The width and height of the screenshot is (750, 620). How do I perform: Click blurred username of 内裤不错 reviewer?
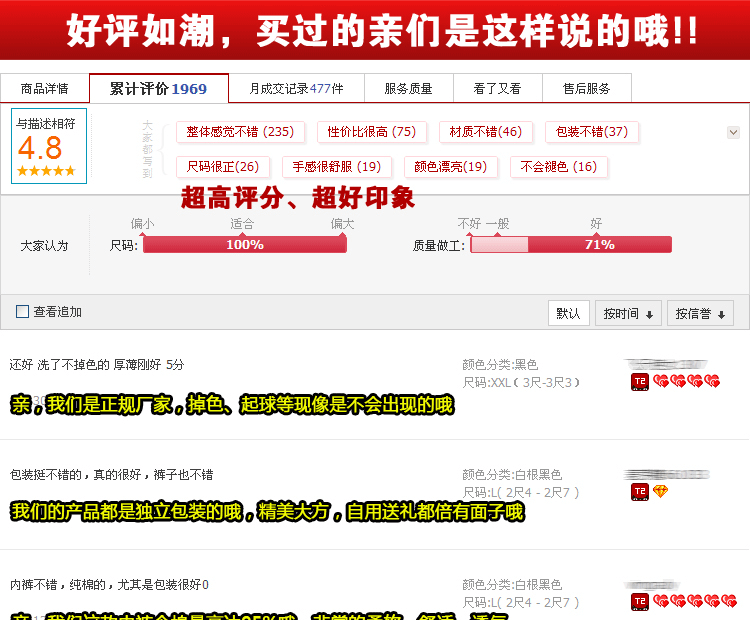pyautogui.click(x=651, y=585)
